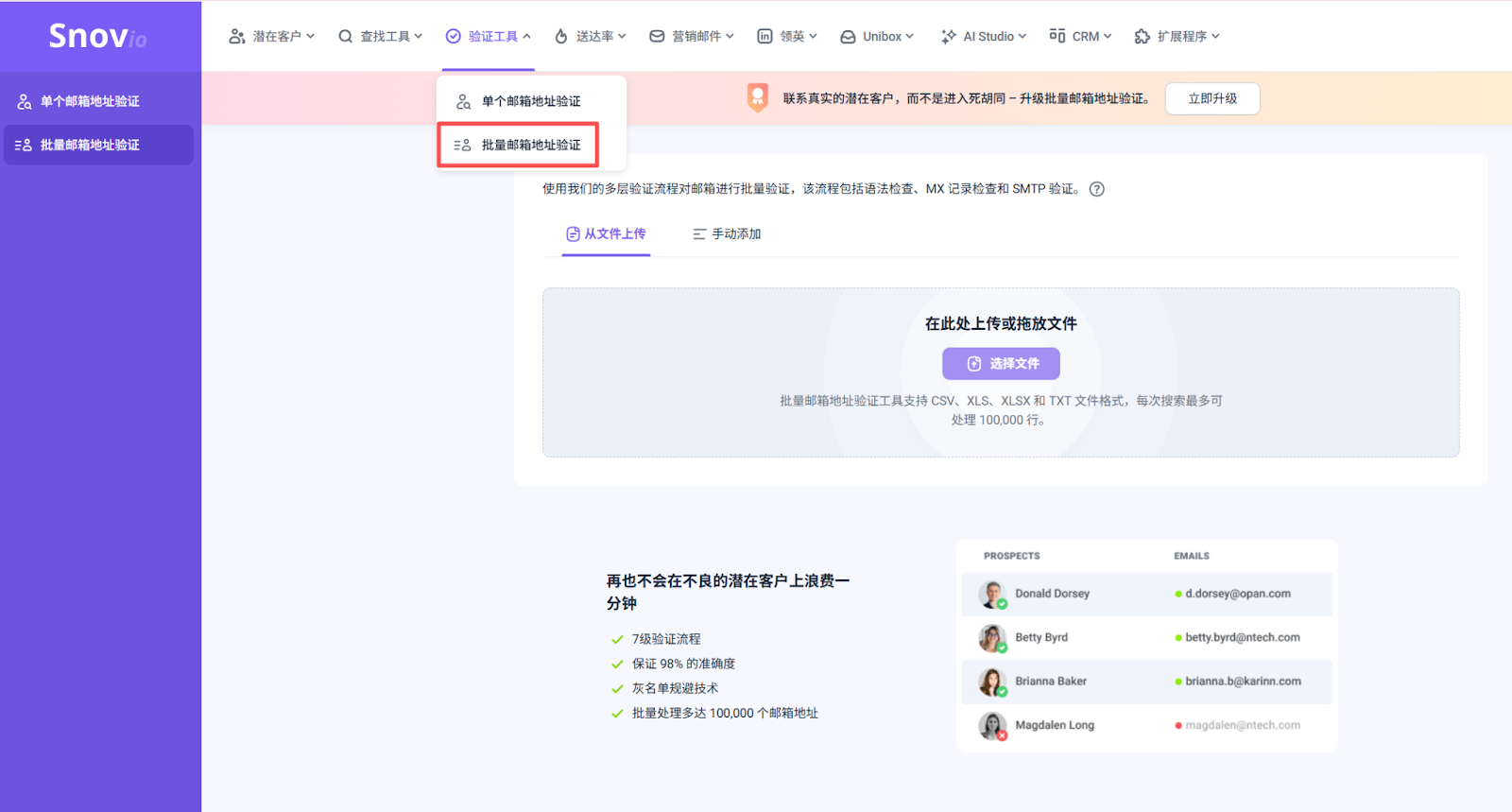The width and height of the screenshot is (1512, 812).
Task: Open the AI Studio menu label
Action: pyautogui.click(x=988, y=37)
